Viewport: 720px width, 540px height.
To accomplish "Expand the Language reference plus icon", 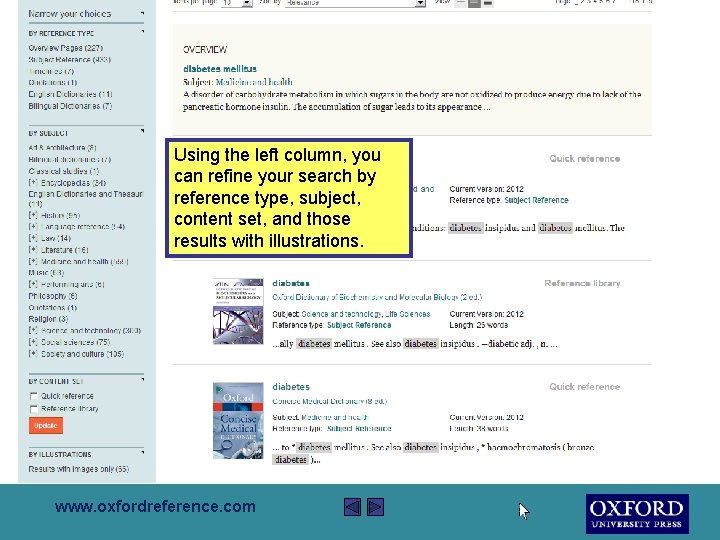I will pos(33,226).
